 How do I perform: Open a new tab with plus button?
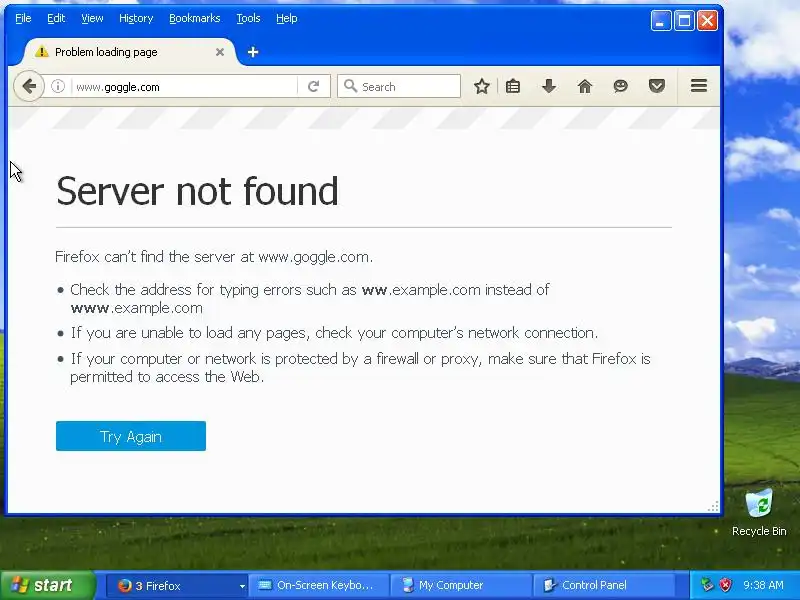pyautogui.click(x=253, y=52)
